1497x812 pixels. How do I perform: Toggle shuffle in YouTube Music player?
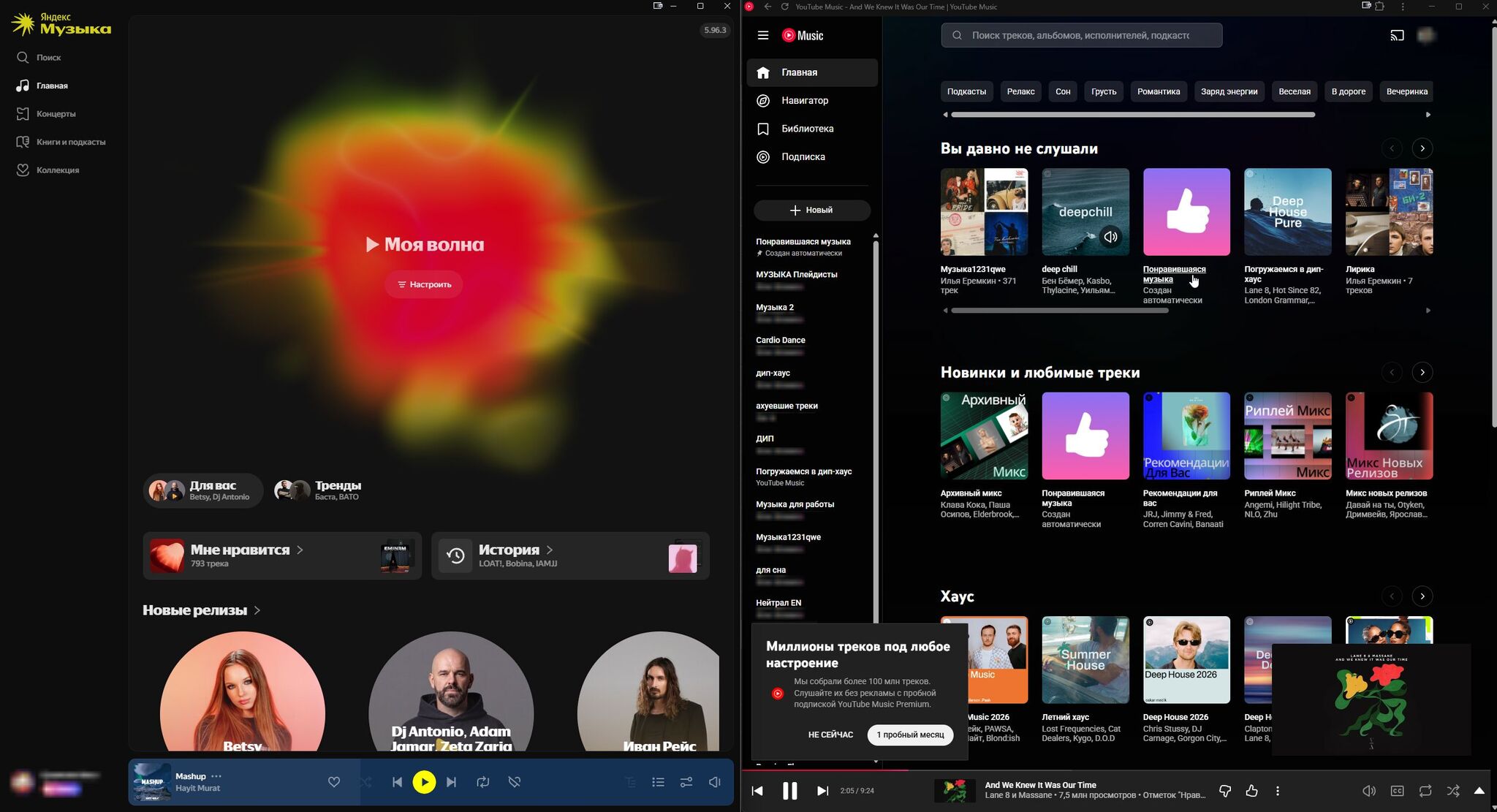click(x=1453, y=791)
